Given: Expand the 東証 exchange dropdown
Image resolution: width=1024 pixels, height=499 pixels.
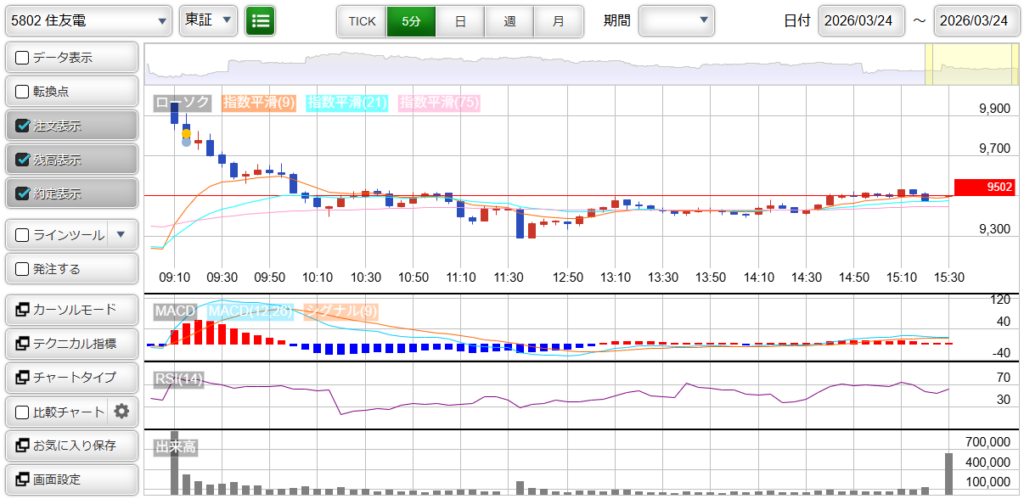Looking at the screenshot, I should (x=208, y=20).
